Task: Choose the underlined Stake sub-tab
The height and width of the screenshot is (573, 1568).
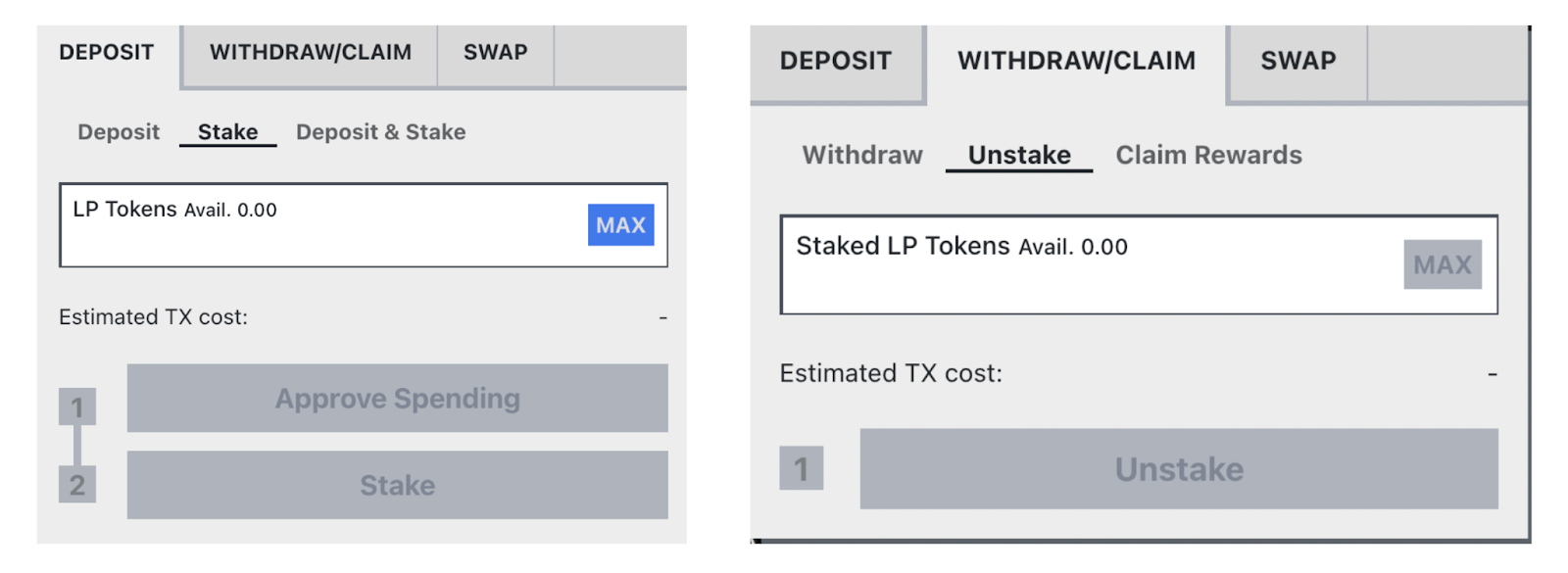Action: click(x=227, y=132)
